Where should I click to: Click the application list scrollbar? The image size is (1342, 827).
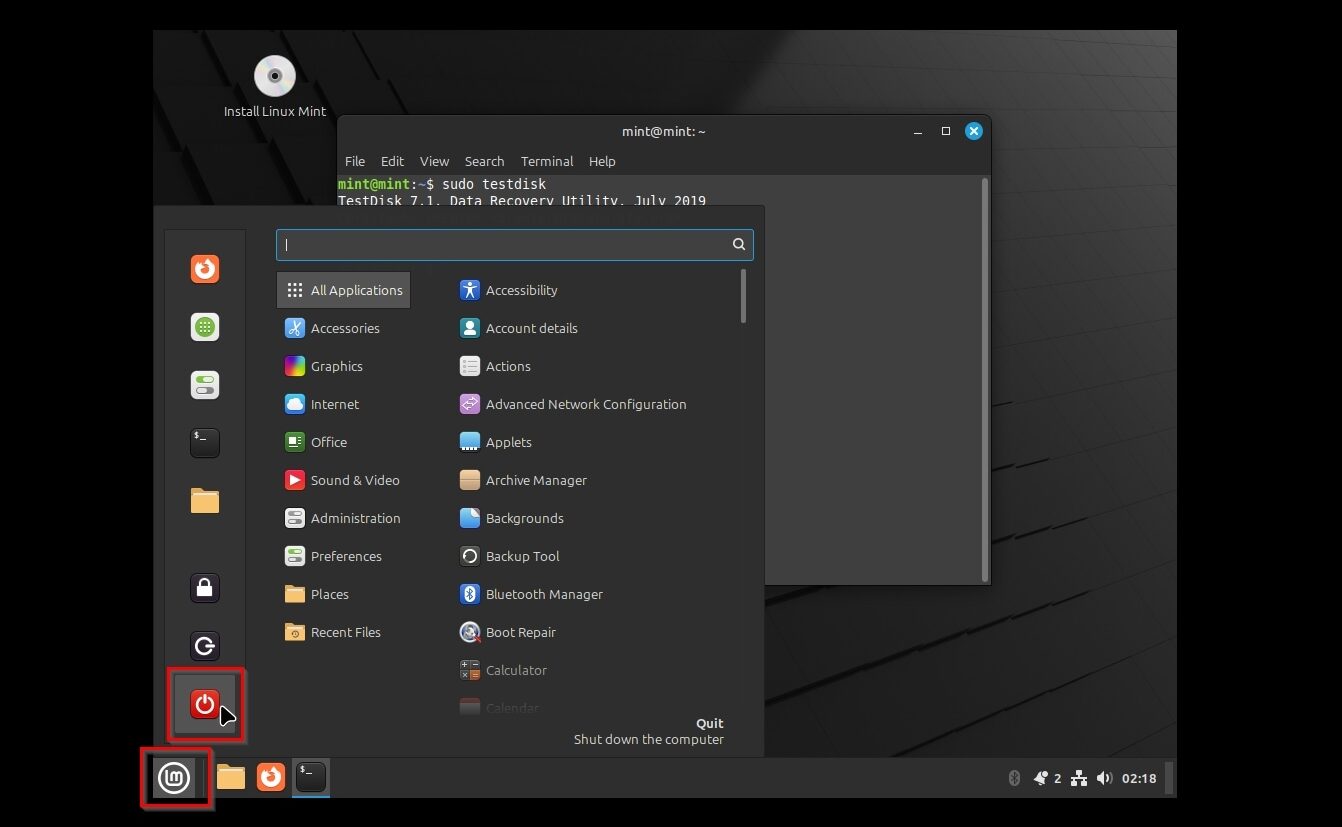[x=743, y=297]
